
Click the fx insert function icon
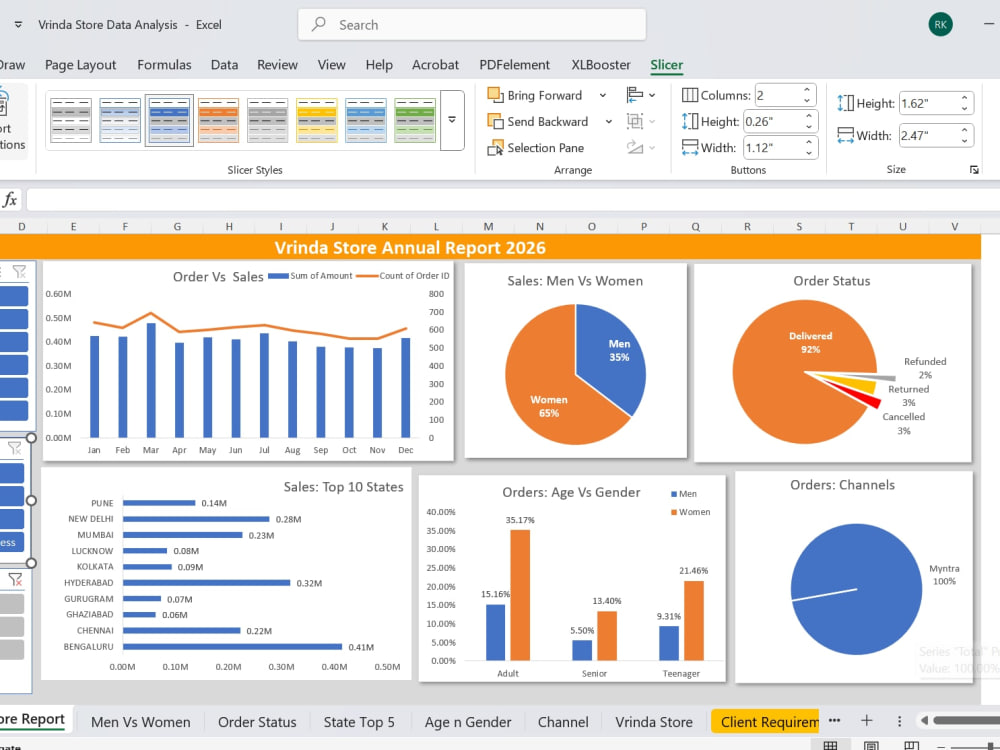tap(10, 200)
